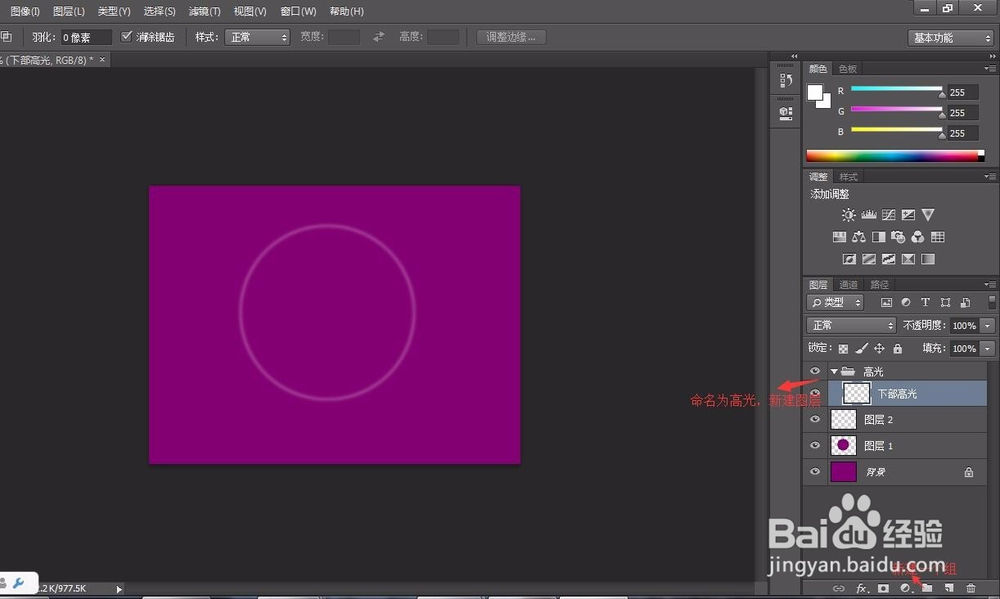Open the 正常 blend mode dropdown

tap(851, 325)
